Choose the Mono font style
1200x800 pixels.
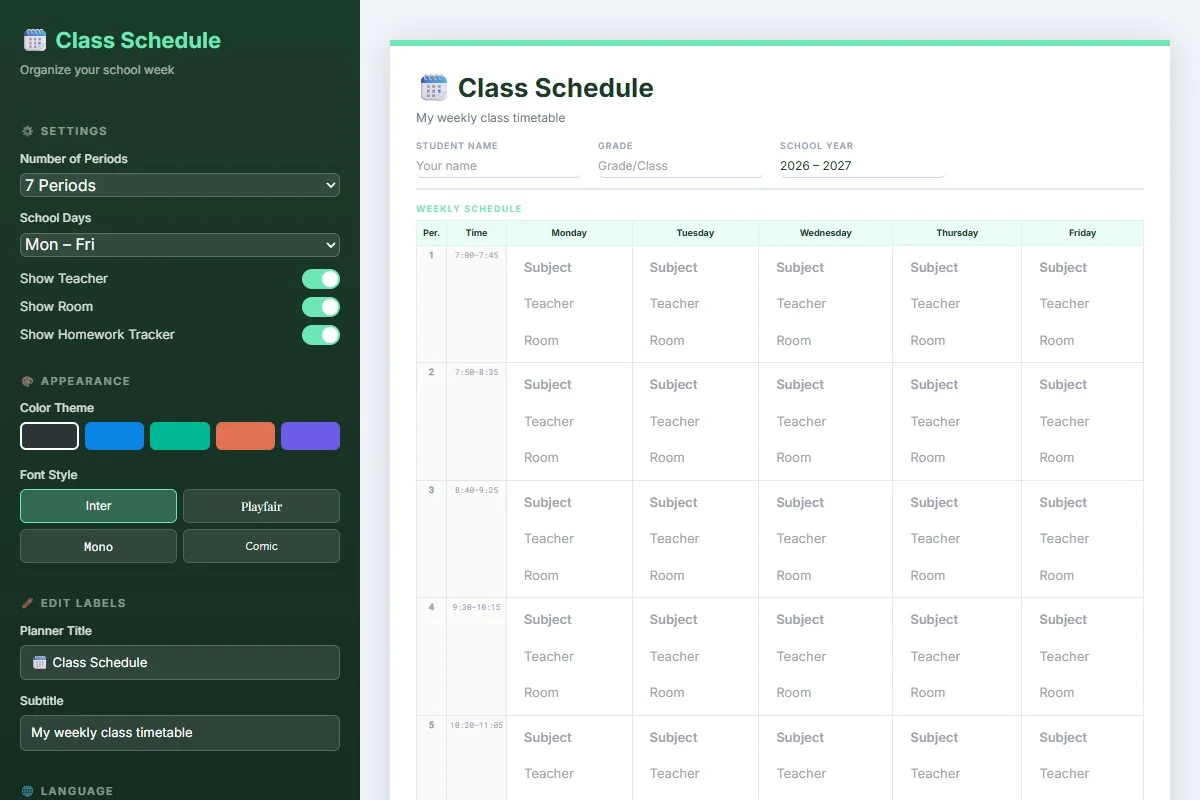98,546
